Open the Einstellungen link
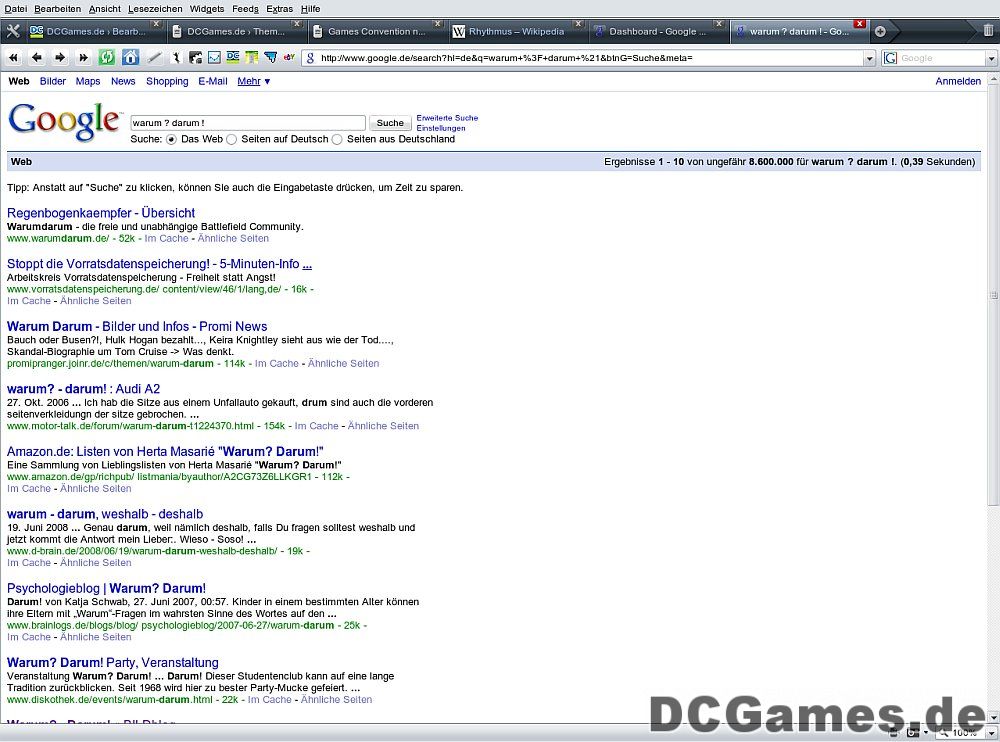1000x742 pixels. coord(441,128)
